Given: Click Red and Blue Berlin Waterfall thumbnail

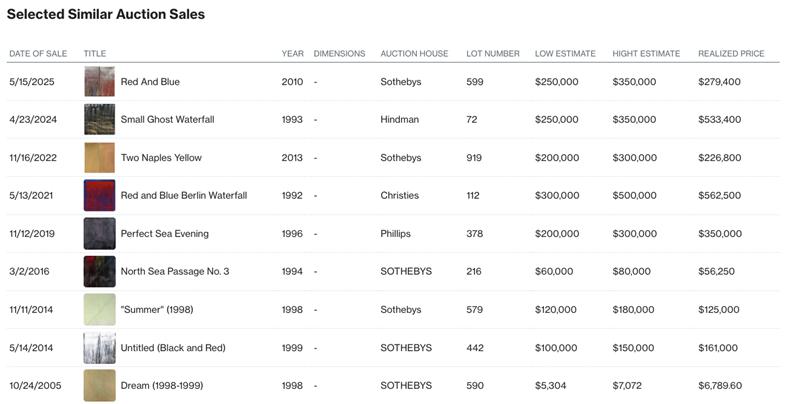Looking at the screenshot, I should click(x=99, y=196).
